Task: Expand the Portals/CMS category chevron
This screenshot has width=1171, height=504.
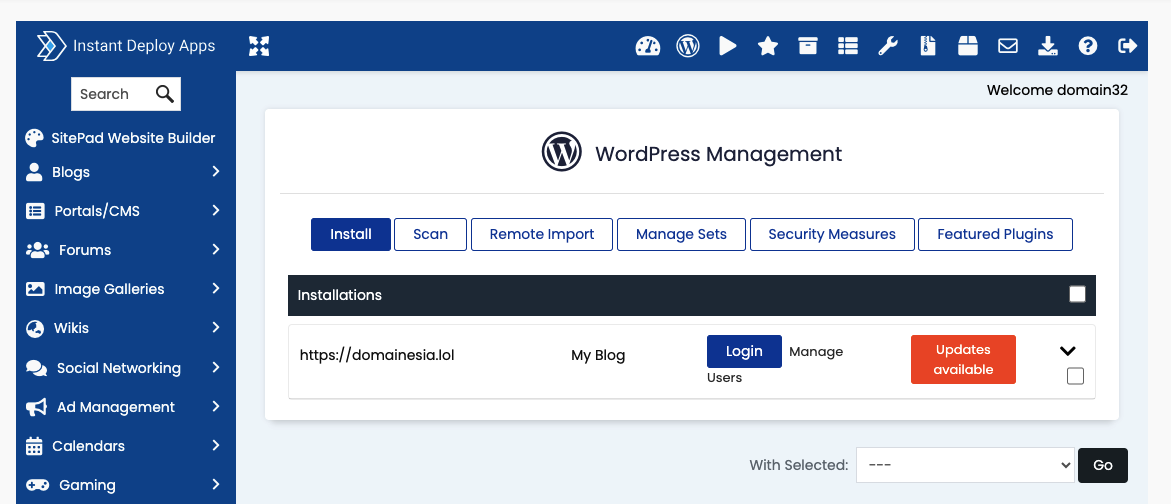Action: pyautogui.click(x=216, y=211)
